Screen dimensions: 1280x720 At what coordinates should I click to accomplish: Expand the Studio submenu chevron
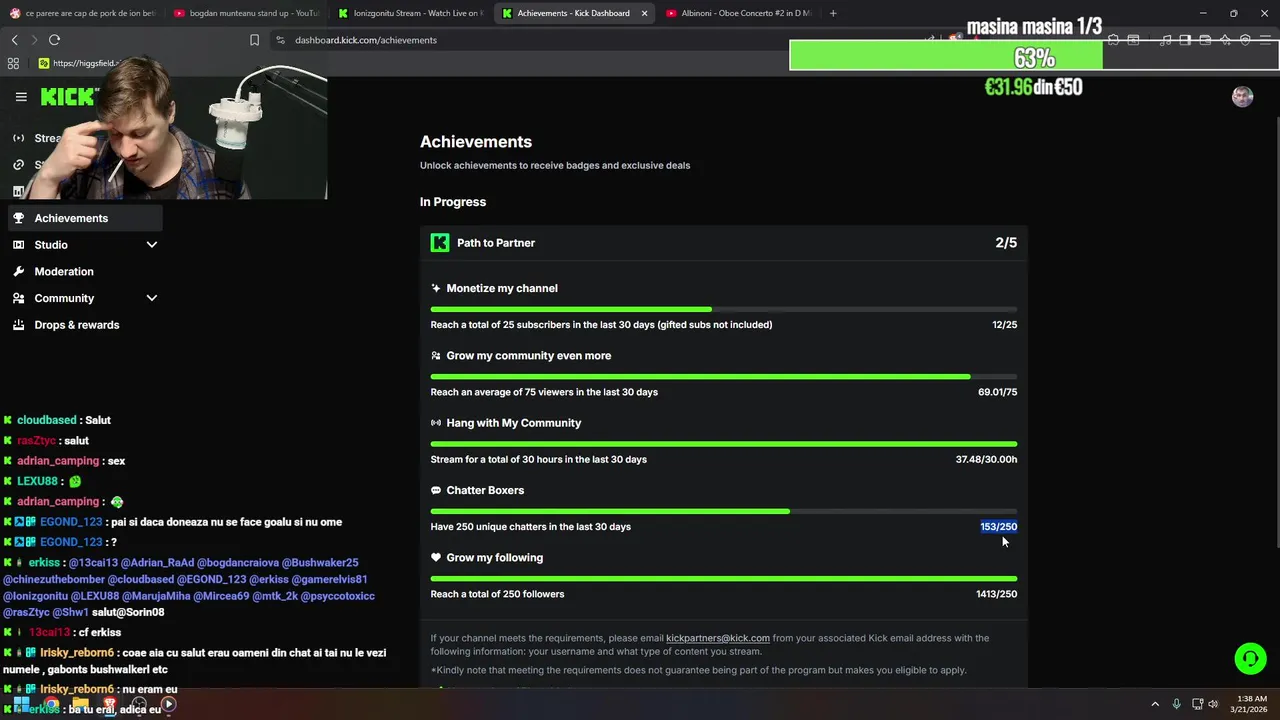[152, 245]
